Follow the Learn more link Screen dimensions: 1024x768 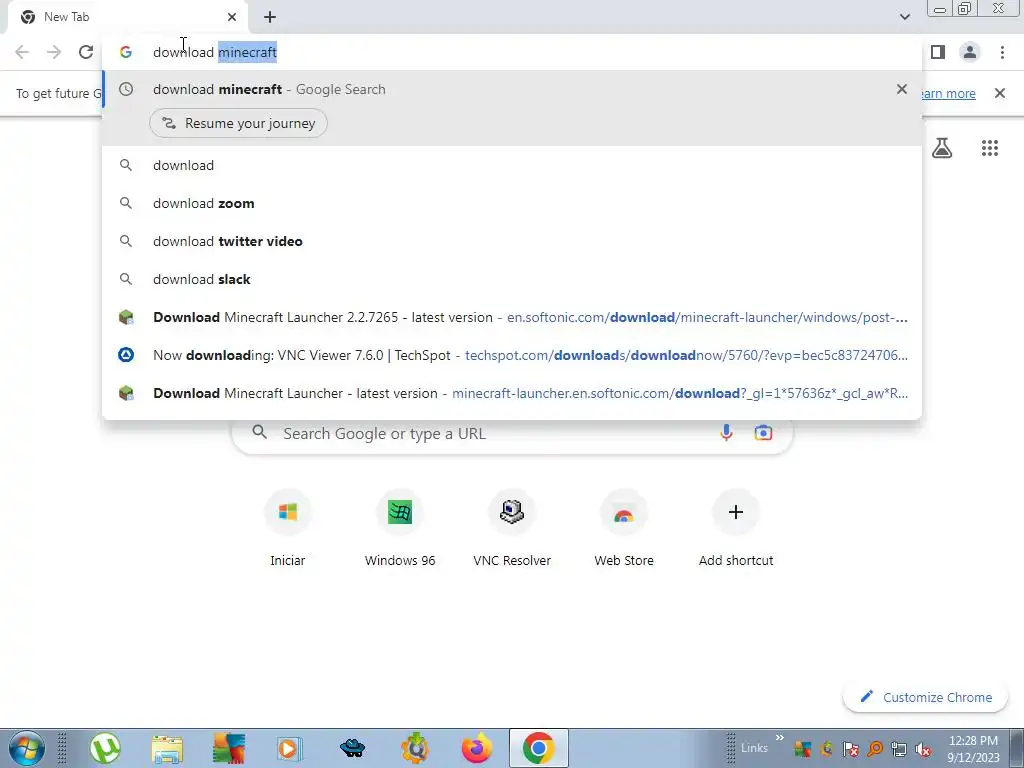click(948, 93)
